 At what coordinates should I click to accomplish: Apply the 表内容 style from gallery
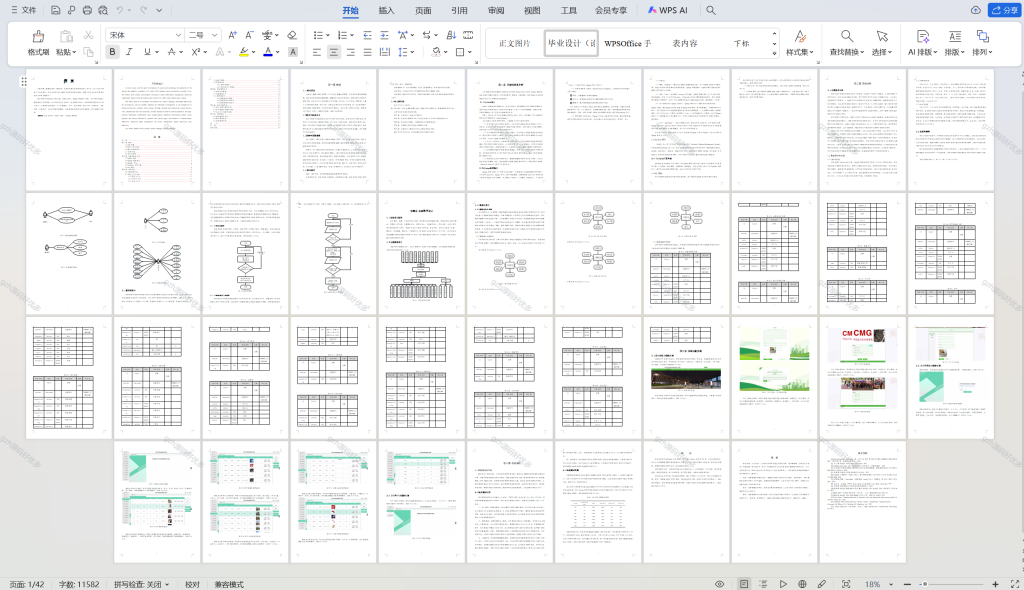click(x=684, y=43)
